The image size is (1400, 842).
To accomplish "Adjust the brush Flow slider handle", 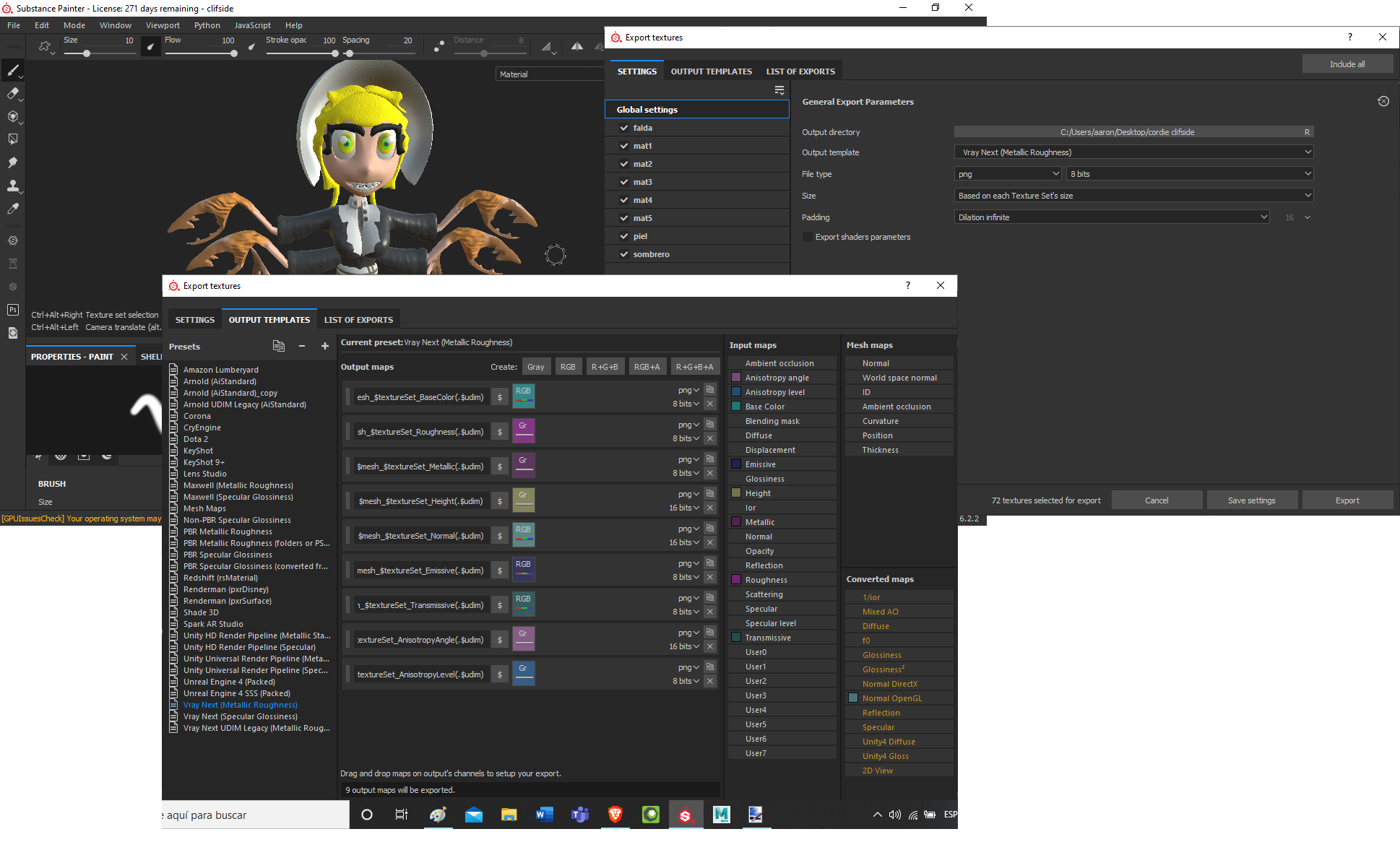I will point(233,53).
